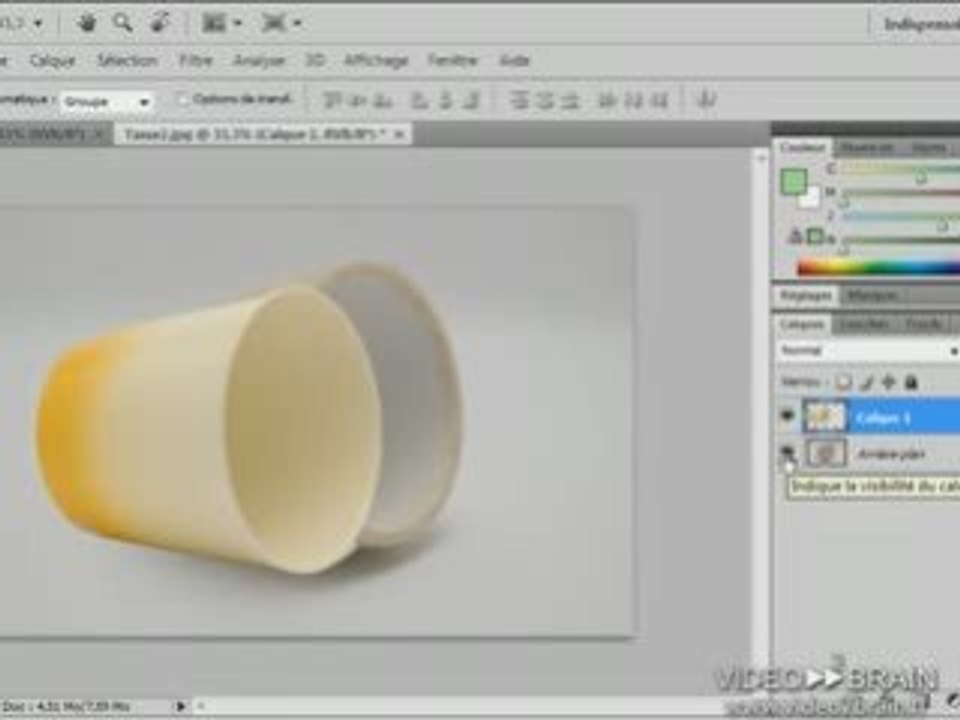Close the first document tab
Image resolution: width=960 pixels, height=720 pixels.
tap(99, 134)
